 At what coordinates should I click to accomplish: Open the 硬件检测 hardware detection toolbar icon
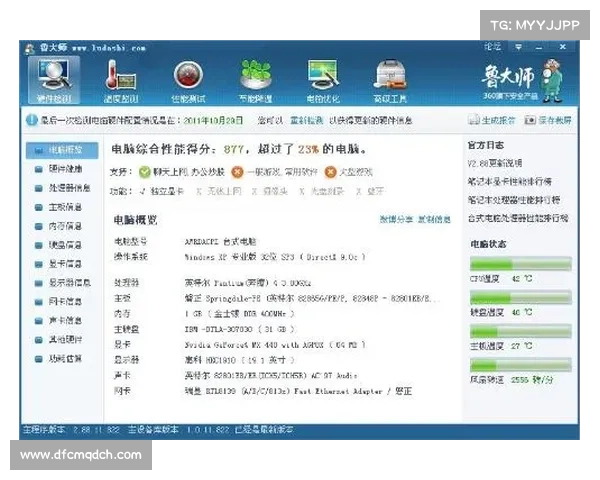pyautogui.click(x=53, y=82)
